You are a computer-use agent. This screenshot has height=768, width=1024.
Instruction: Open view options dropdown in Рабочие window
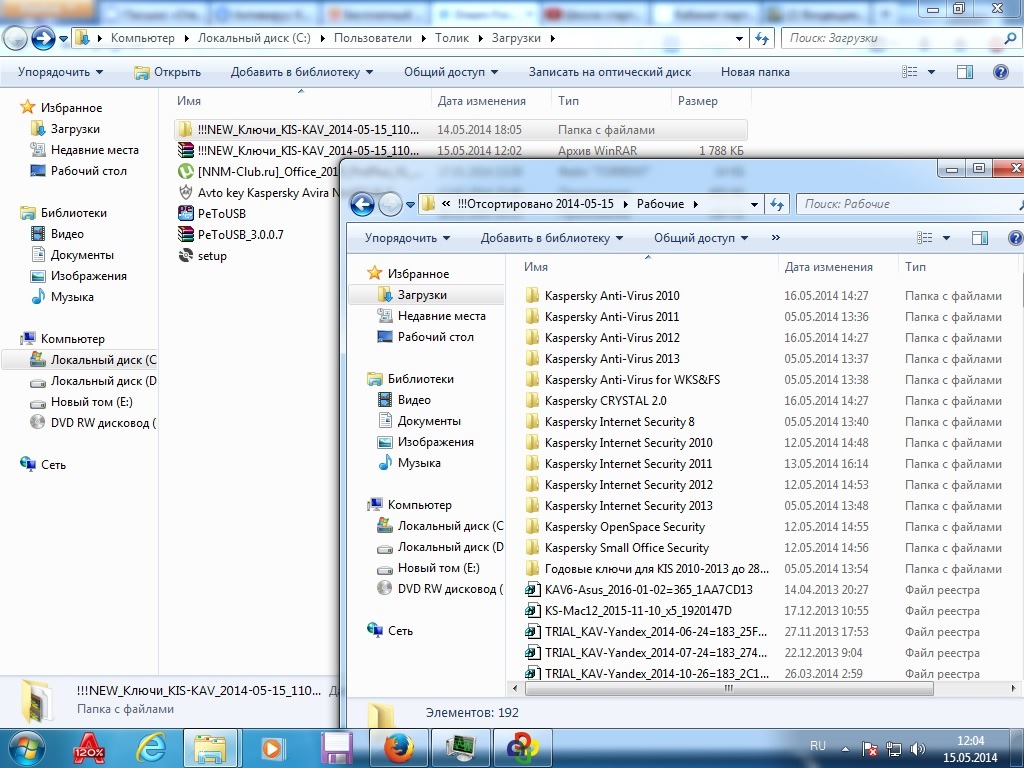[x=946, y=238]
